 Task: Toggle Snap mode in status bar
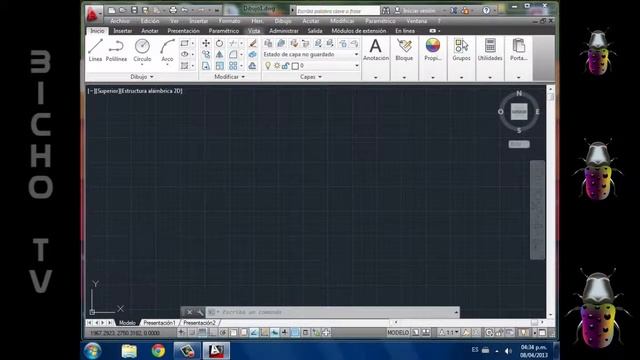coord(192,333)
